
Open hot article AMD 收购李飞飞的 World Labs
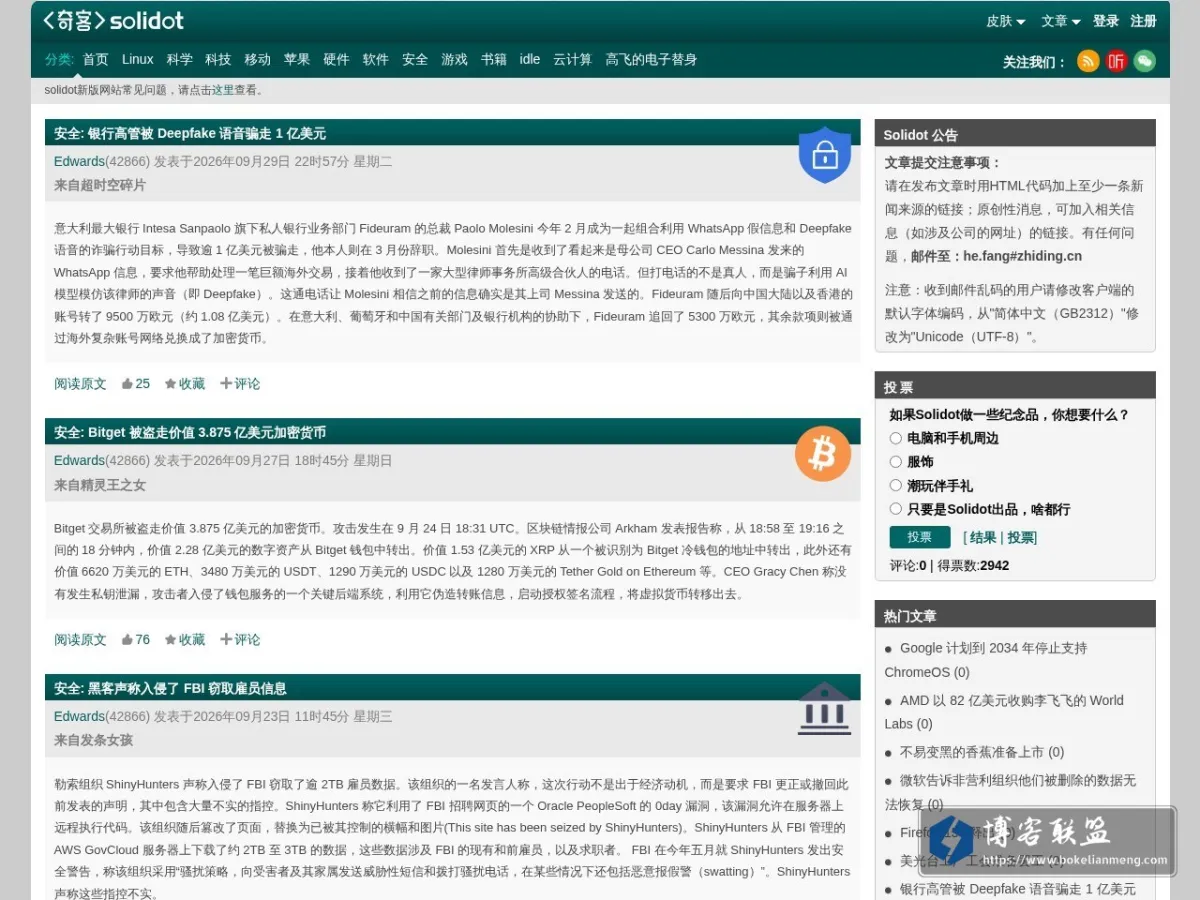coord(1004,712)
